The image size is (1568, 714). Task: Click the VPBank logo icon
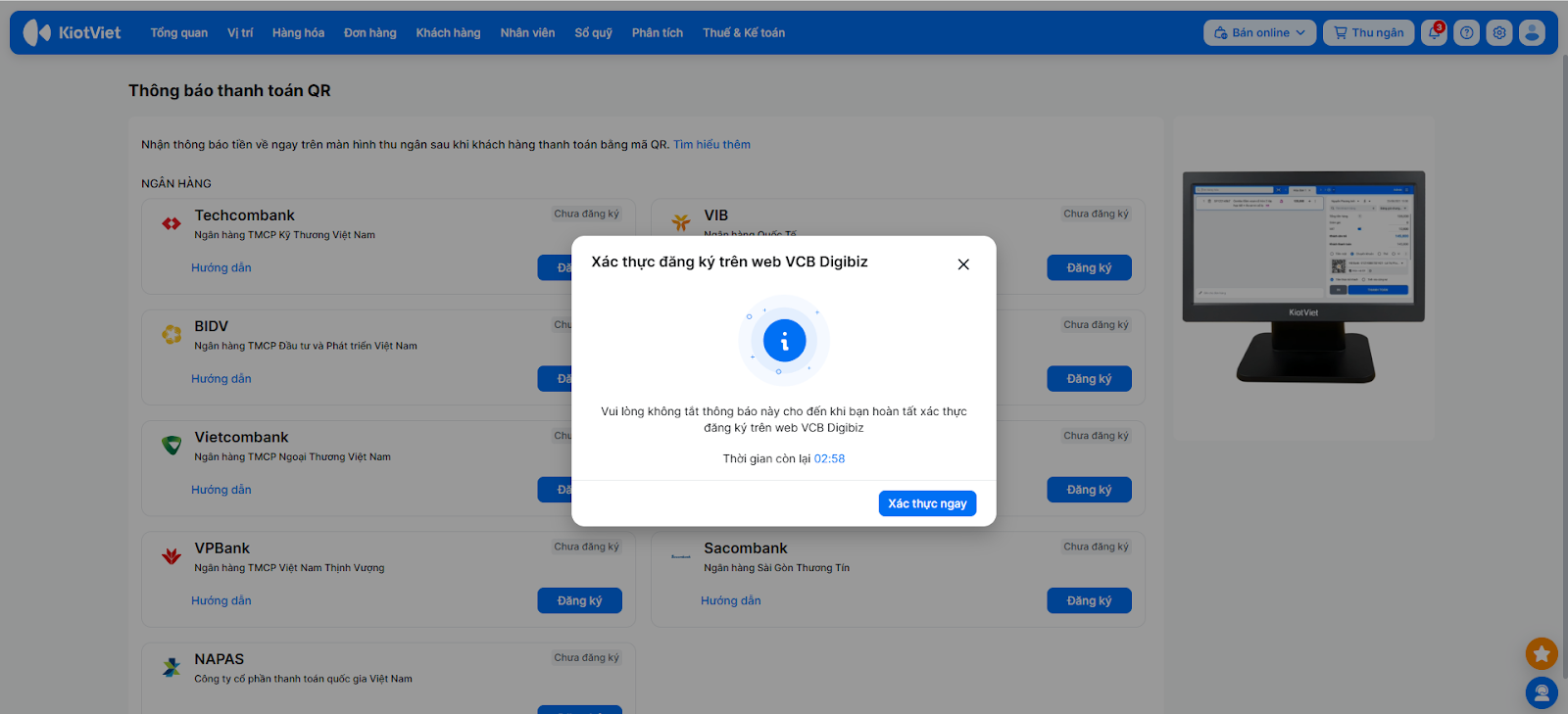(171, 556)
